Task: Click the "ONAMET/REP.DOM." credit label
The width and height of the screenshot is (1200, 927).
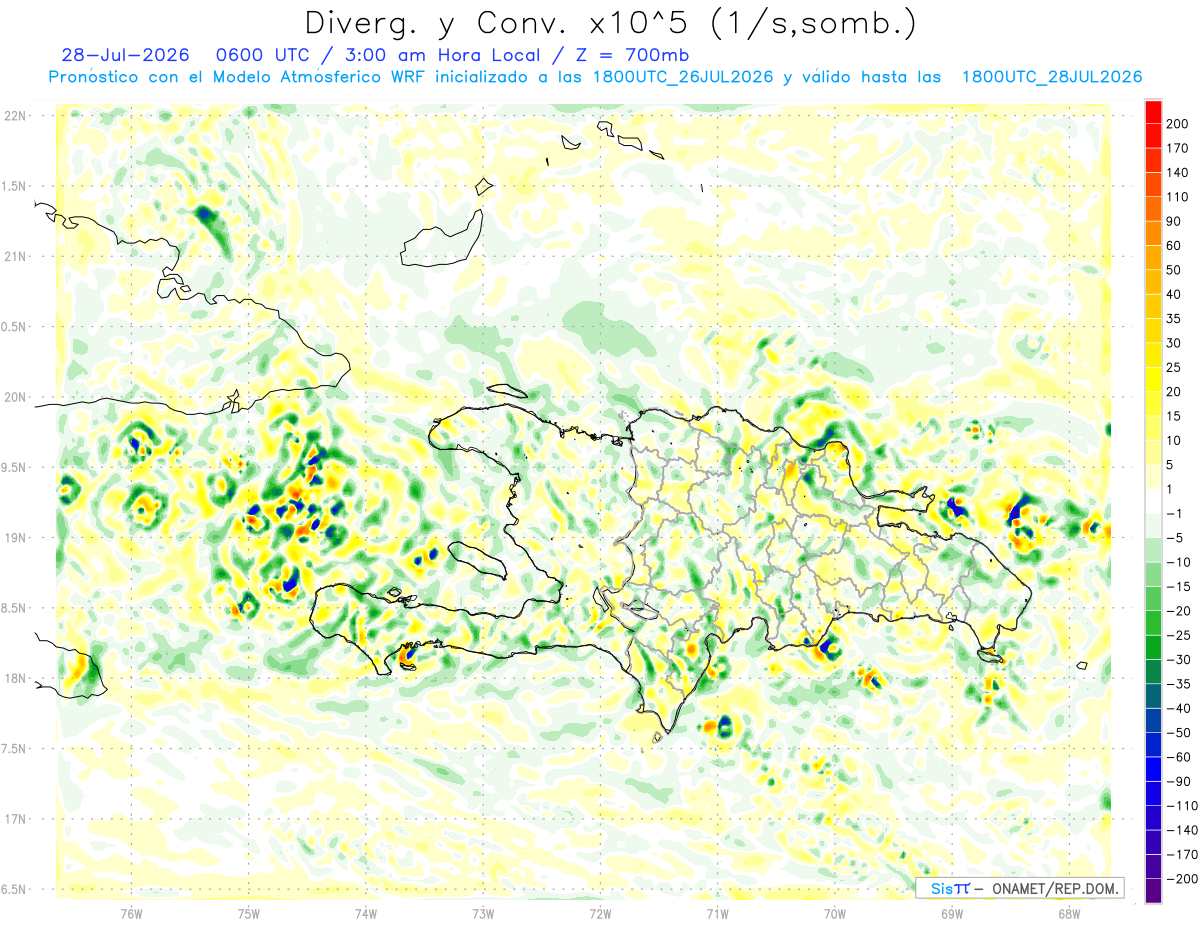Action: pyautogui.click(x=1054, y=888)
